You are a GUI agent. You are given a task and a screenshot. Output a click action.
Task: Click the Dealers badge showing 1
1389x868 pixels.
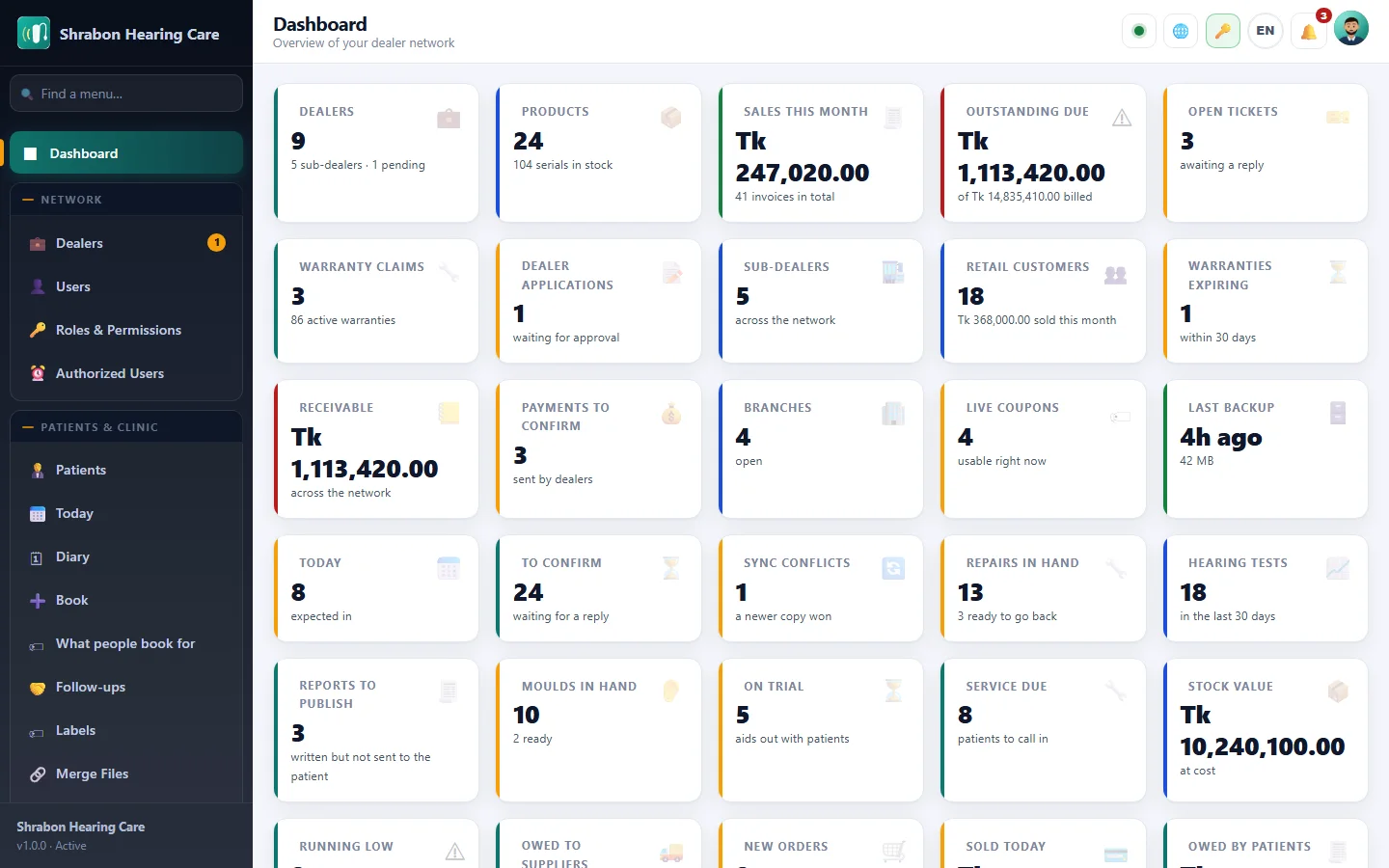[217, 243]
